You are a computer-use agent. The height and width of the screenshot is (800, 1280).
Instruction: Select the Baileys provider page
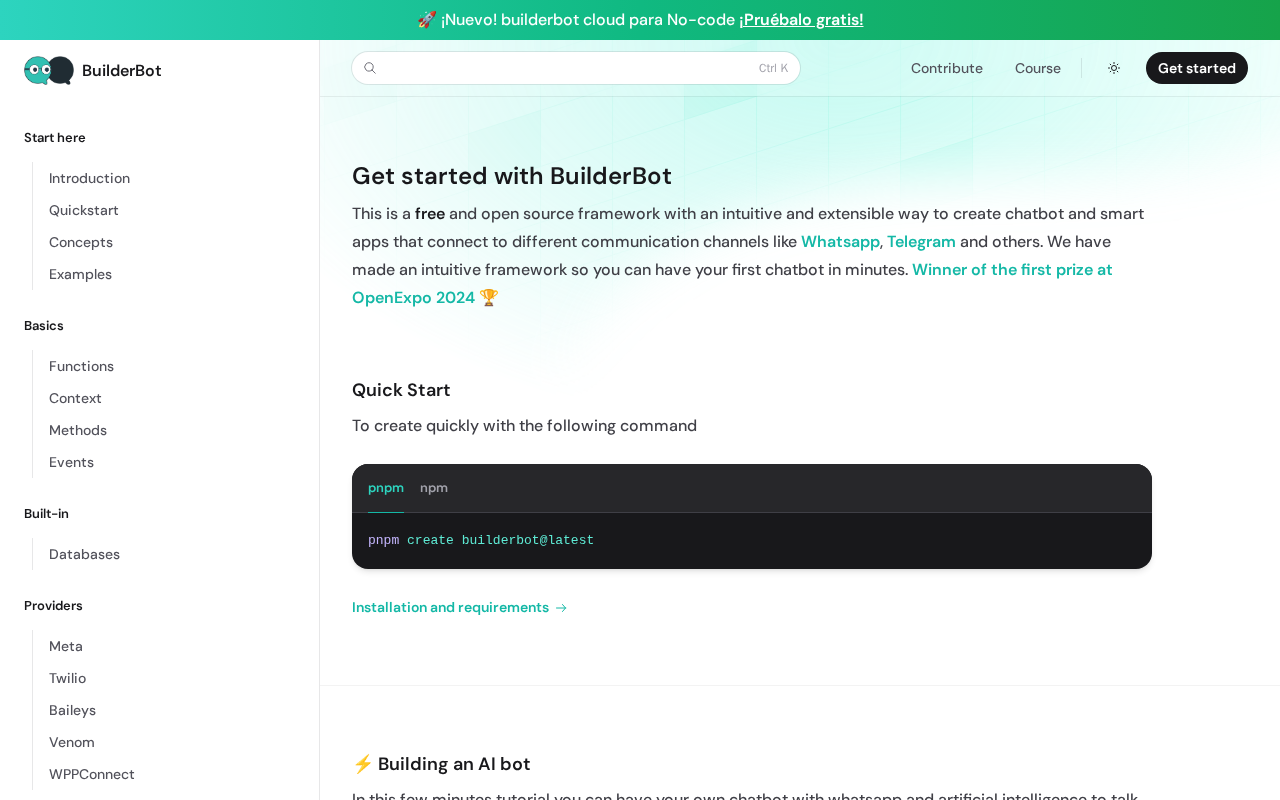[x=72, y=710]
